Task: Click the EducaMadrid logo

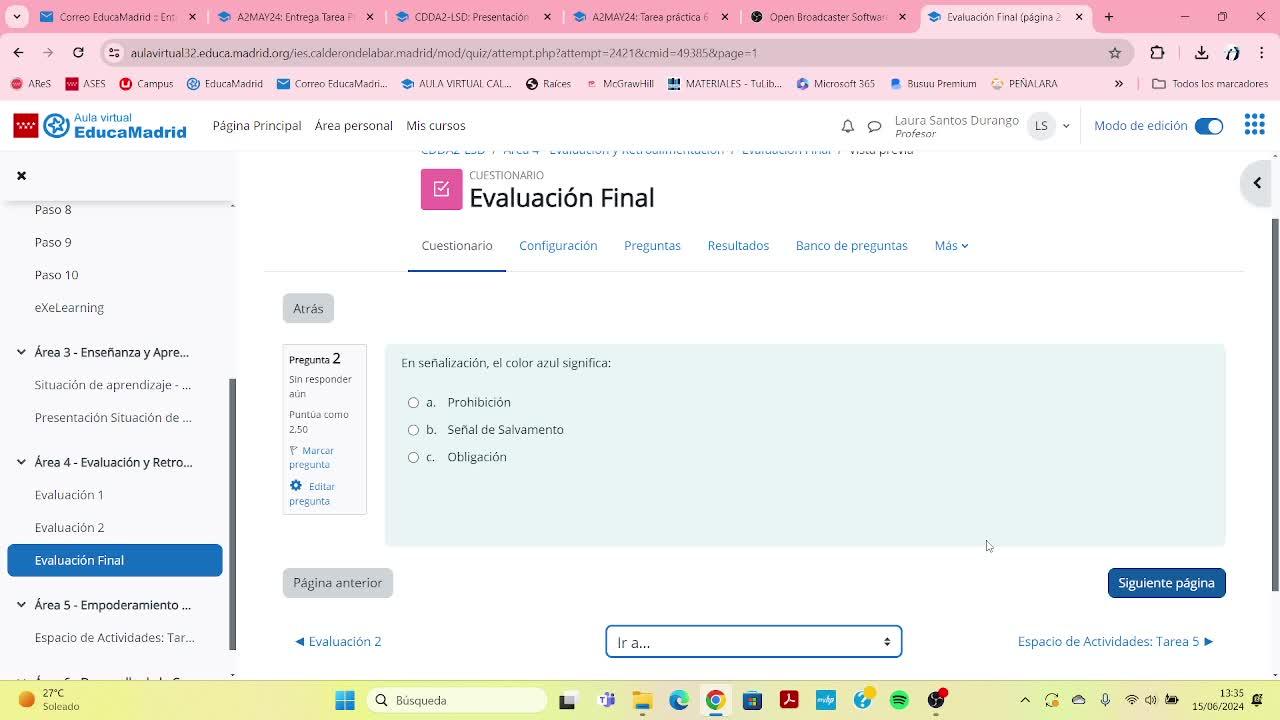Action: coord(100,126)
